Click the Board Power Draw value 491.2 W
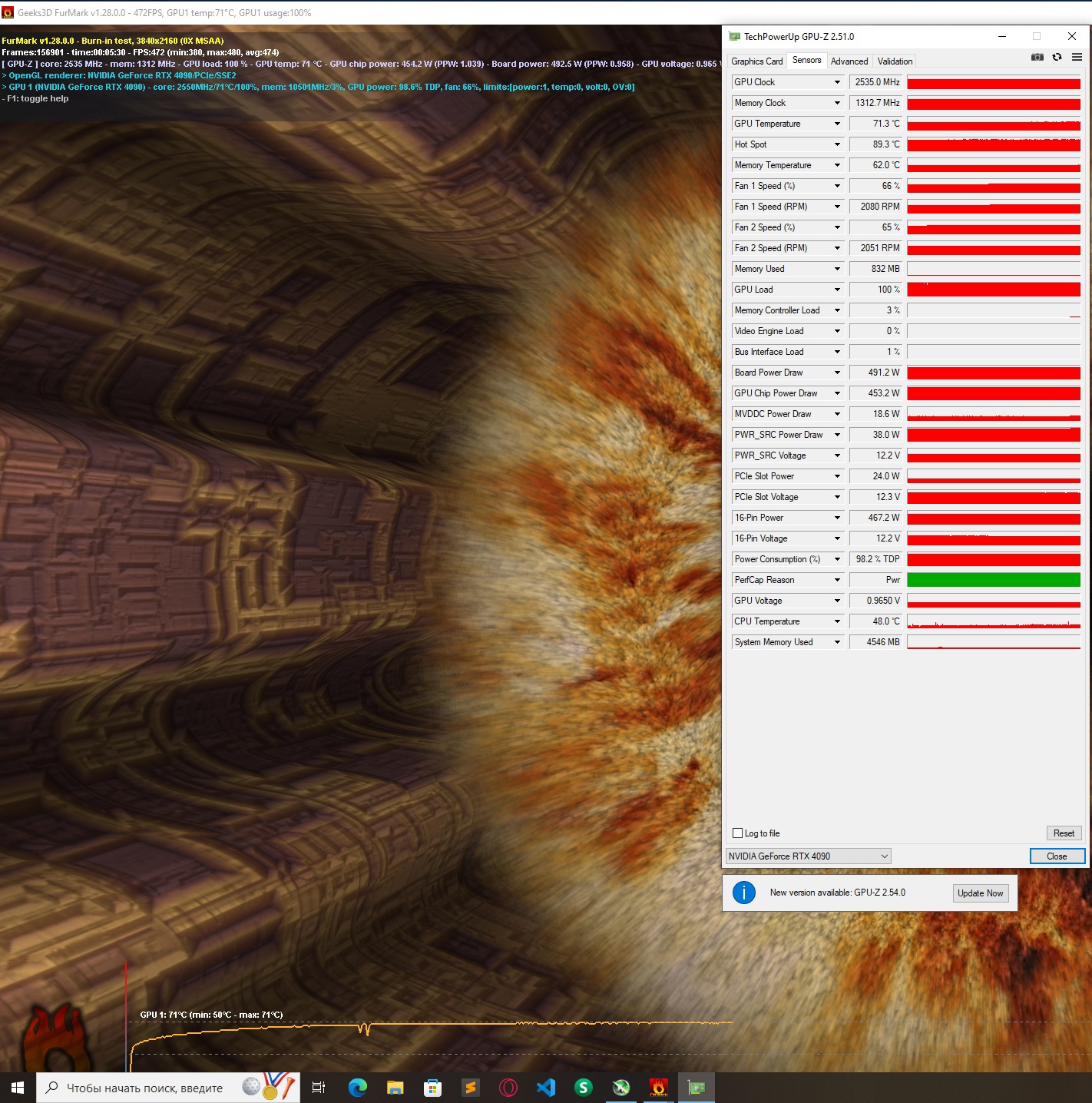The height and width of the screenshot is (1103, 1092). point(875,373)
